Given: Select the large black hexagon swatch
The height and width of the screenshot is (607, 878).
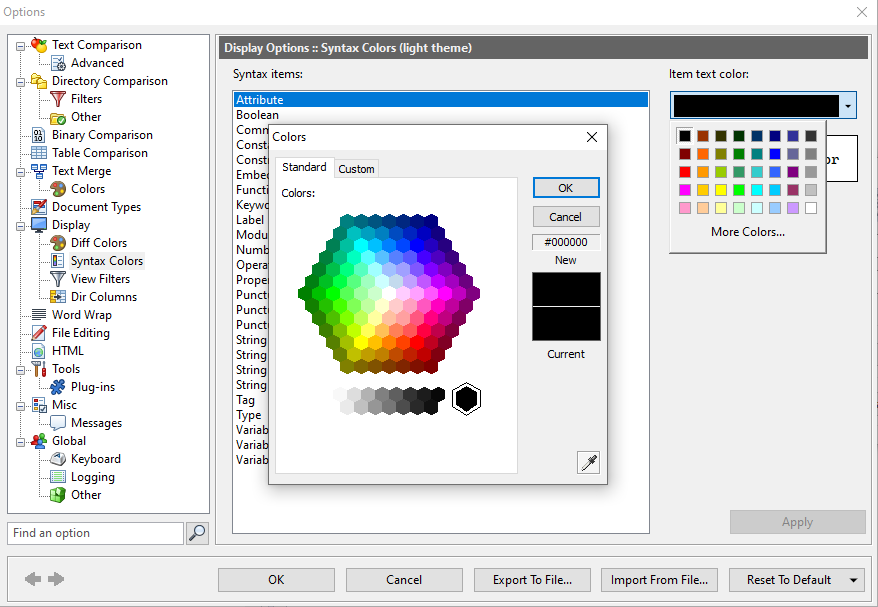Looking at the screenshot, I should (466, 399).
